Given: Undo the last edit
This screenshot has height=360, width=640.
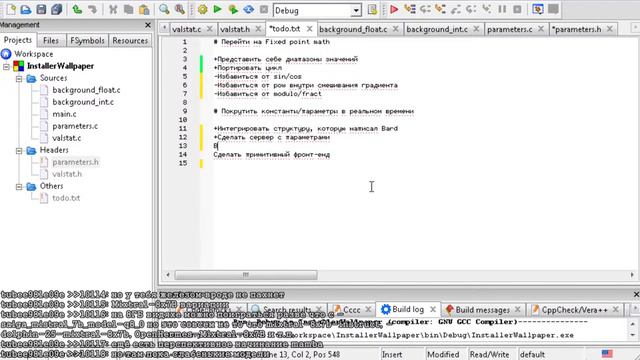Looking at the screenshot, I should click(77, 9).
